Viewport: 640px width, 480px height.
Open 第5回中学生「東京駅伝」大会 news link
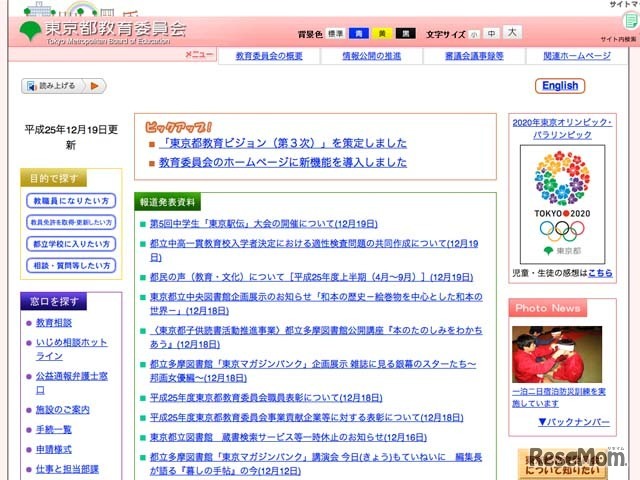click(x=264, y=224)
